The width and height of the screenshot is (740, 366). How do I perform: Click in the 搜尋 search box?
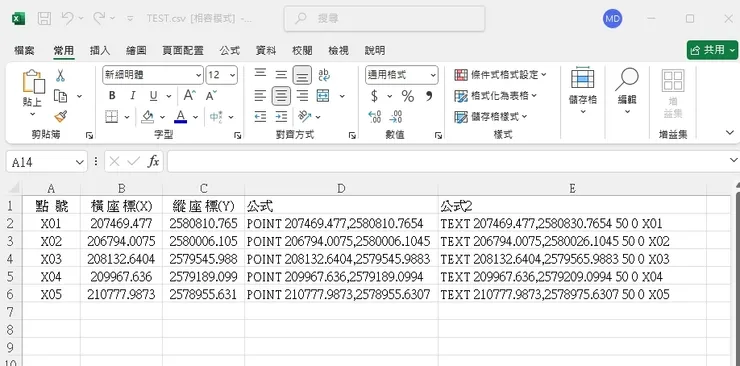pyautogui.click(x=385, y=19)
